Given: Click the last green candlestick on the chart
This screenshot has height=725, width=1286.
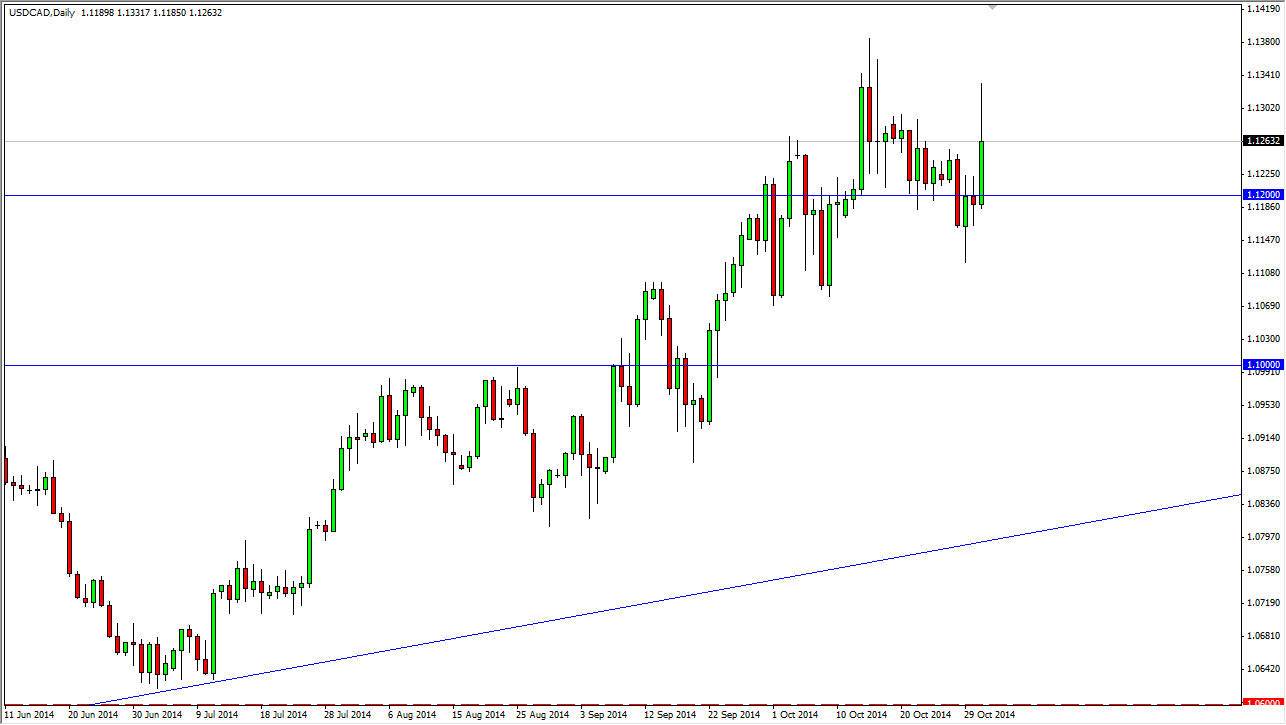Looking at the screenshot, I should tap(982, 170).
